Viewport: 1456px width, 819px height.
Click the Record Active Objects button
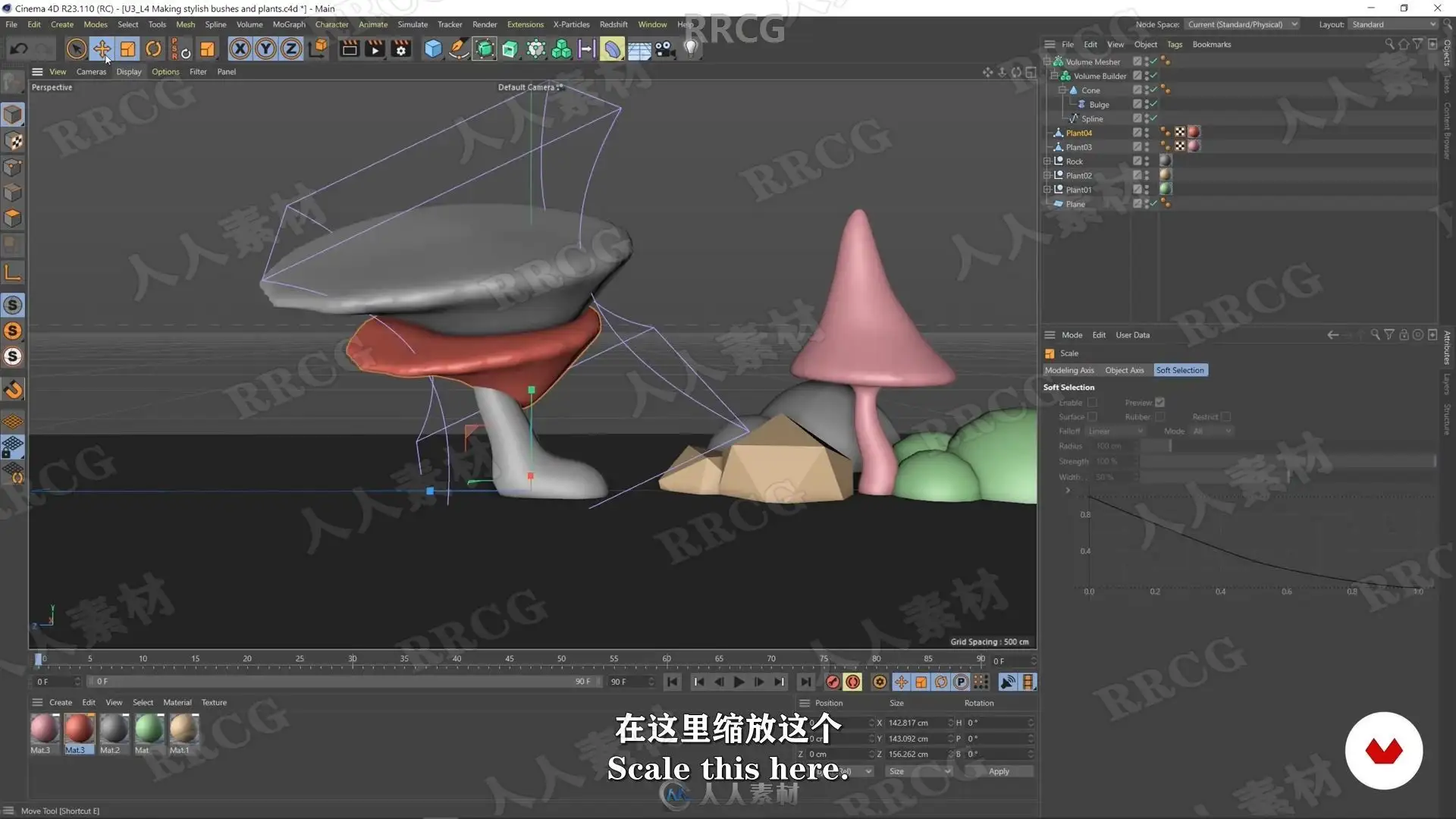click(833, 682)
